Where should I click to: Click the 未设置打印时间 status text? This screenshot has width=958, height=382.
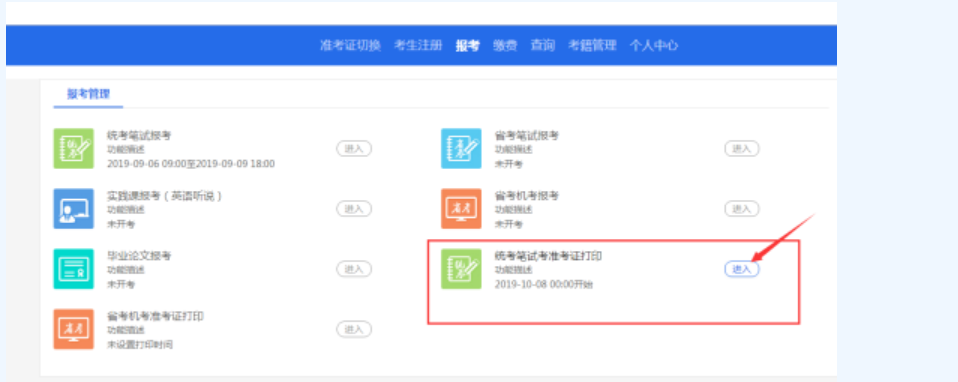pos(140,345)
